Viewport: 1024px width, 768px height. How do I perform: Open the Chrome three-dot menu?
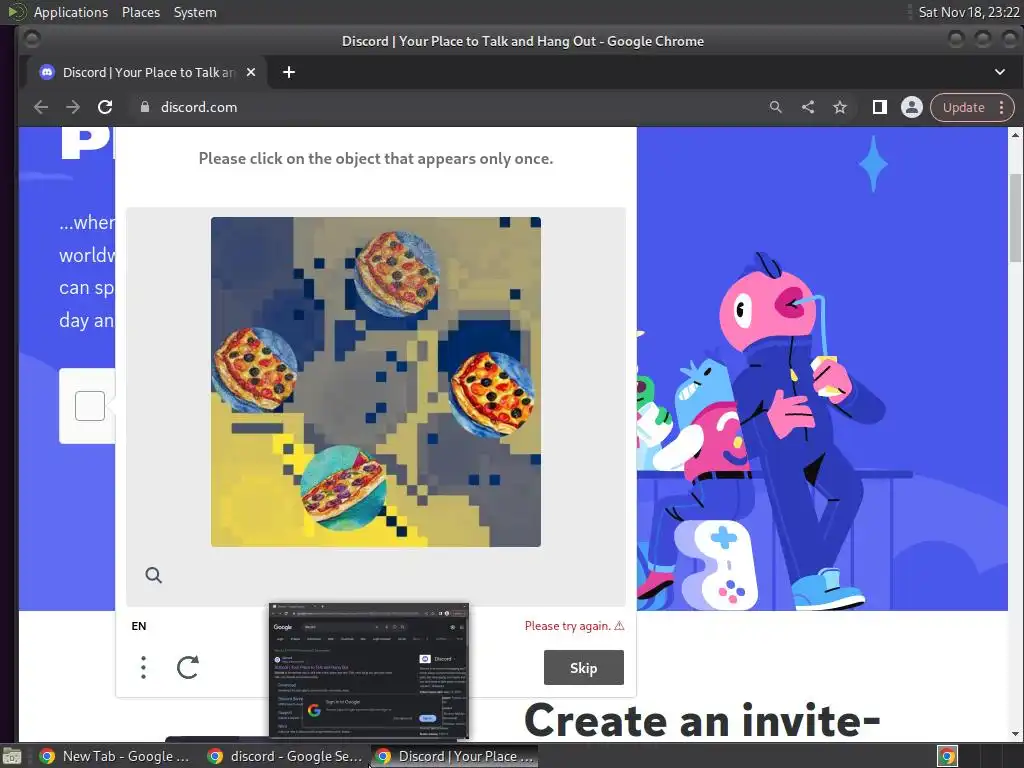[1002, 108]
